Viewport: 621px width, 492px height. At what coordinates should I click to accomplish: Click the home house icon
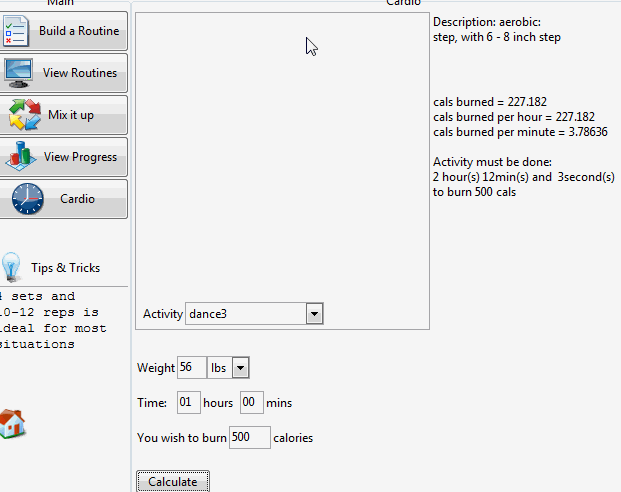pyautogui.click(x=12, y=424)
